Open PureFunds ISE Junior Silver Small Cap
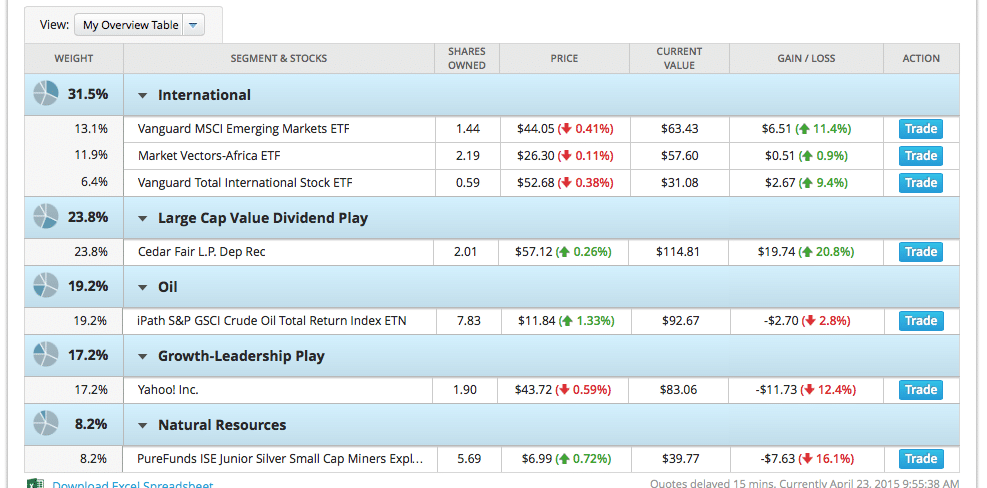 point(280,459)
